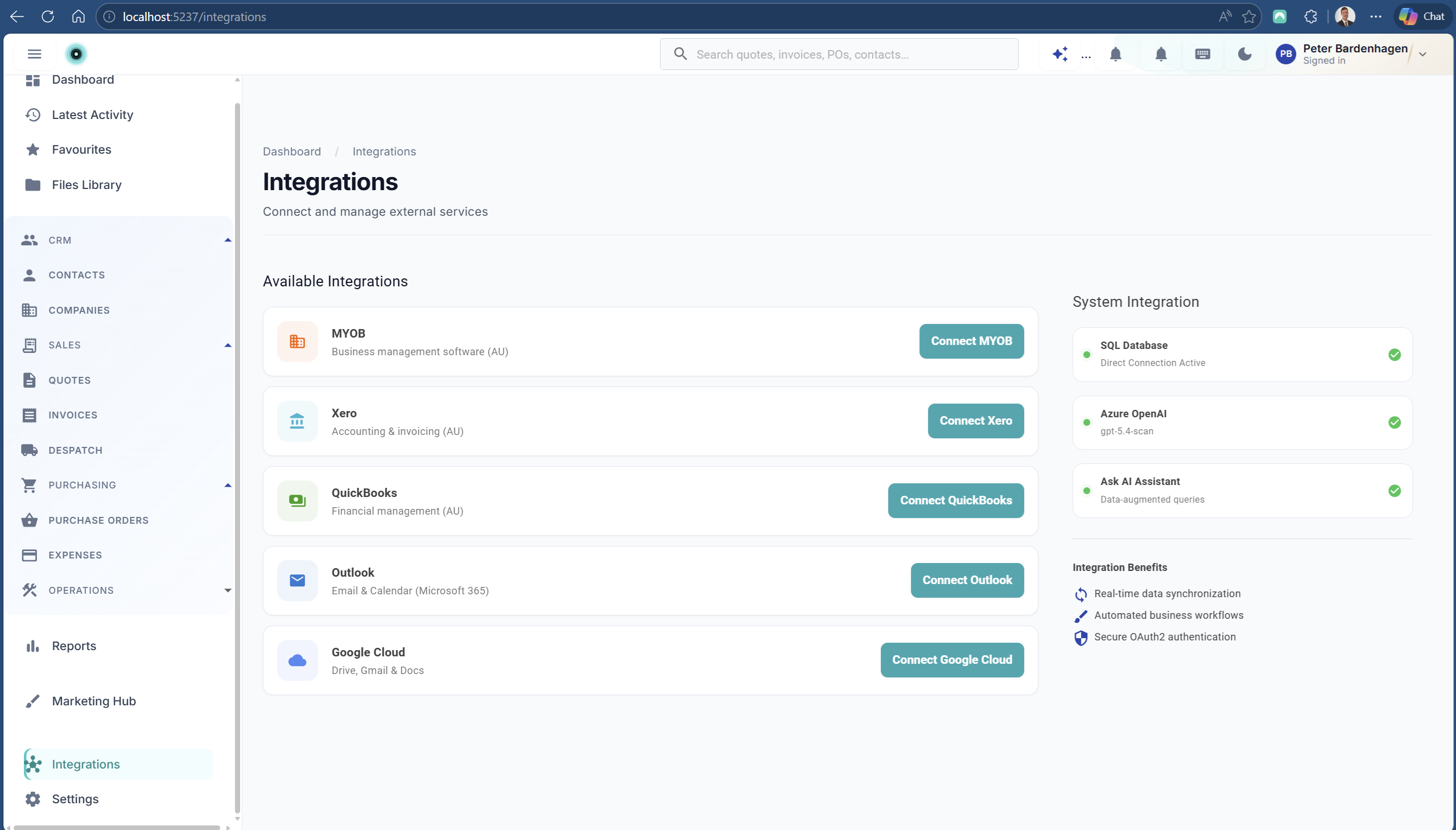Click the teal app logo

(x=76, y=54)
